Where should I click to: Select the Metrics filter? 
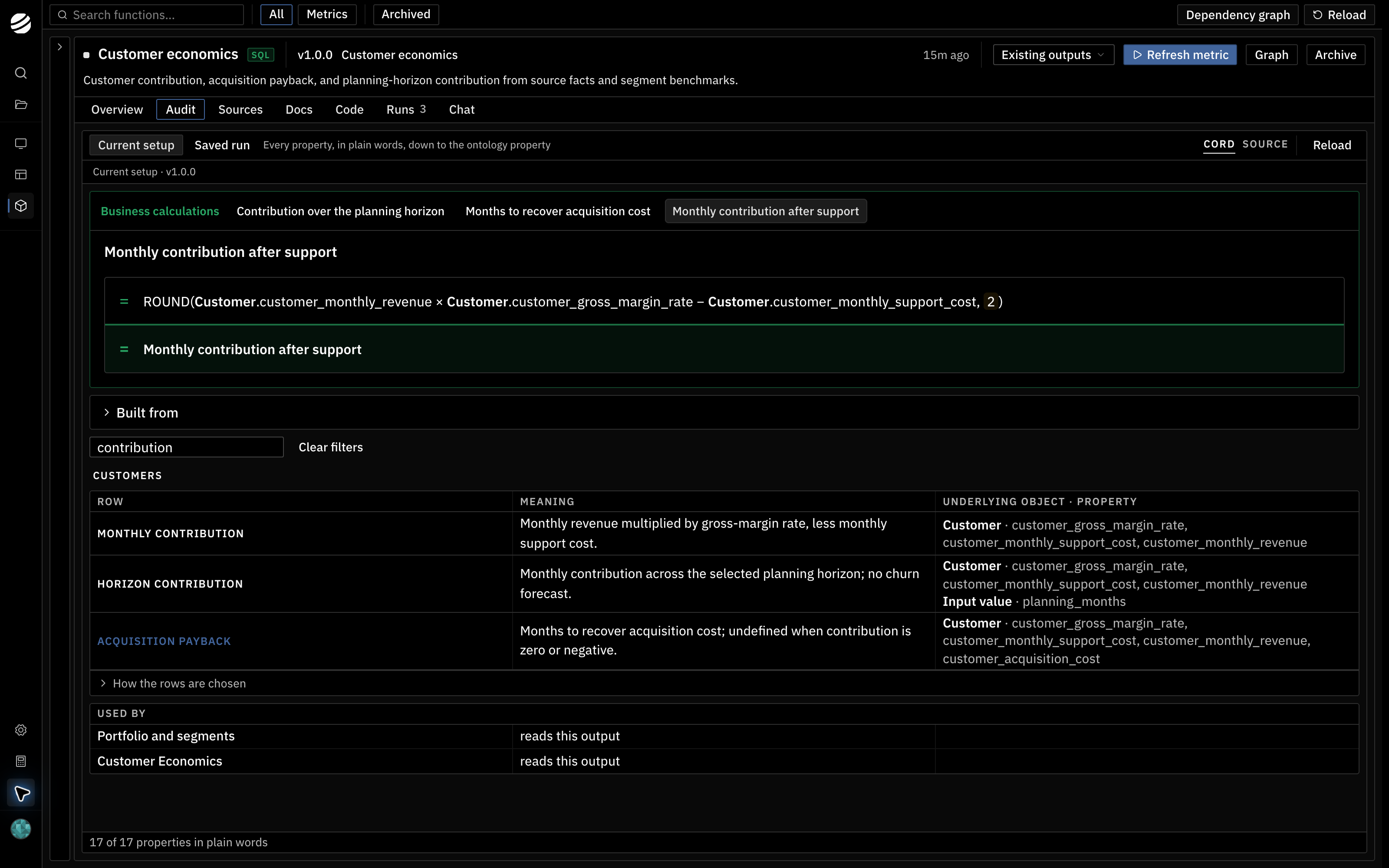[x=327, y=14]
